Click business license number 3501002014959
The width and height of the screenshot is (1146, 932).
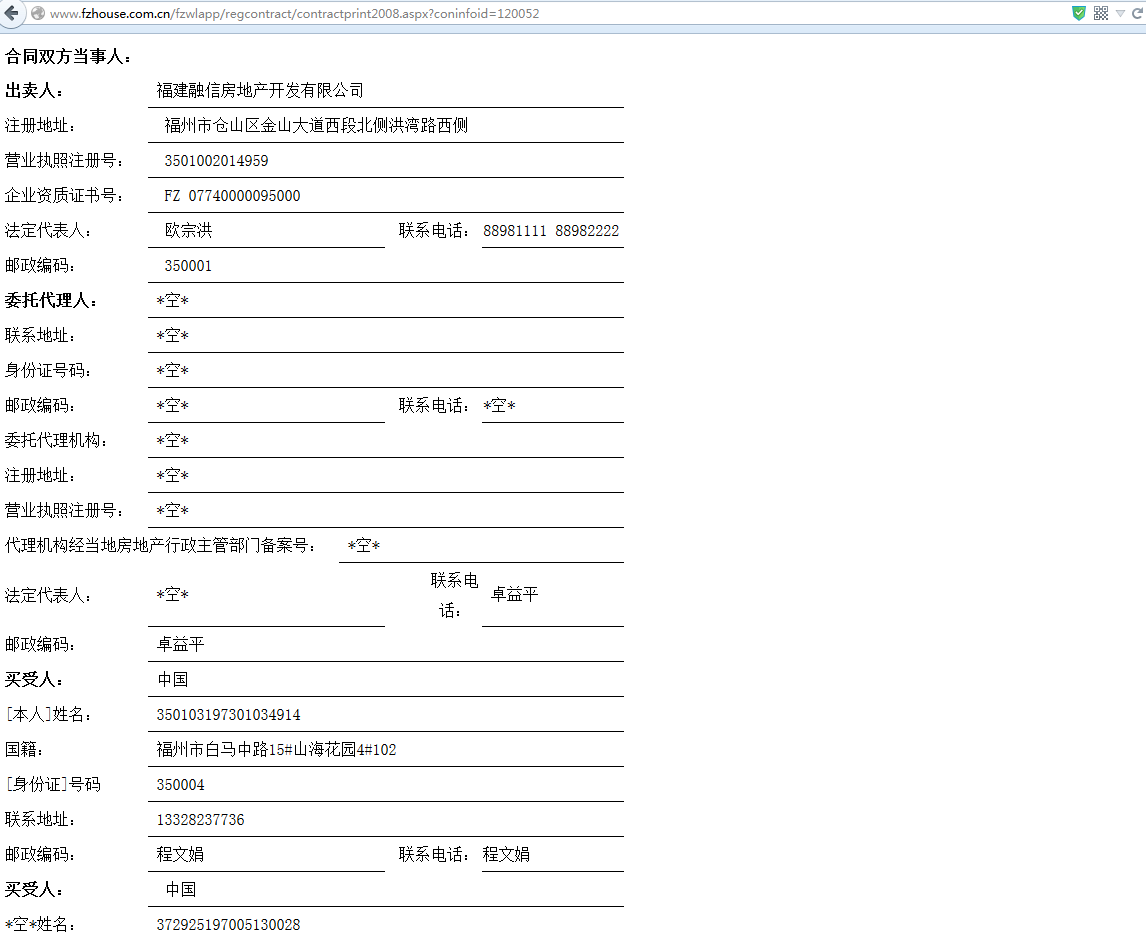[216, 161]
